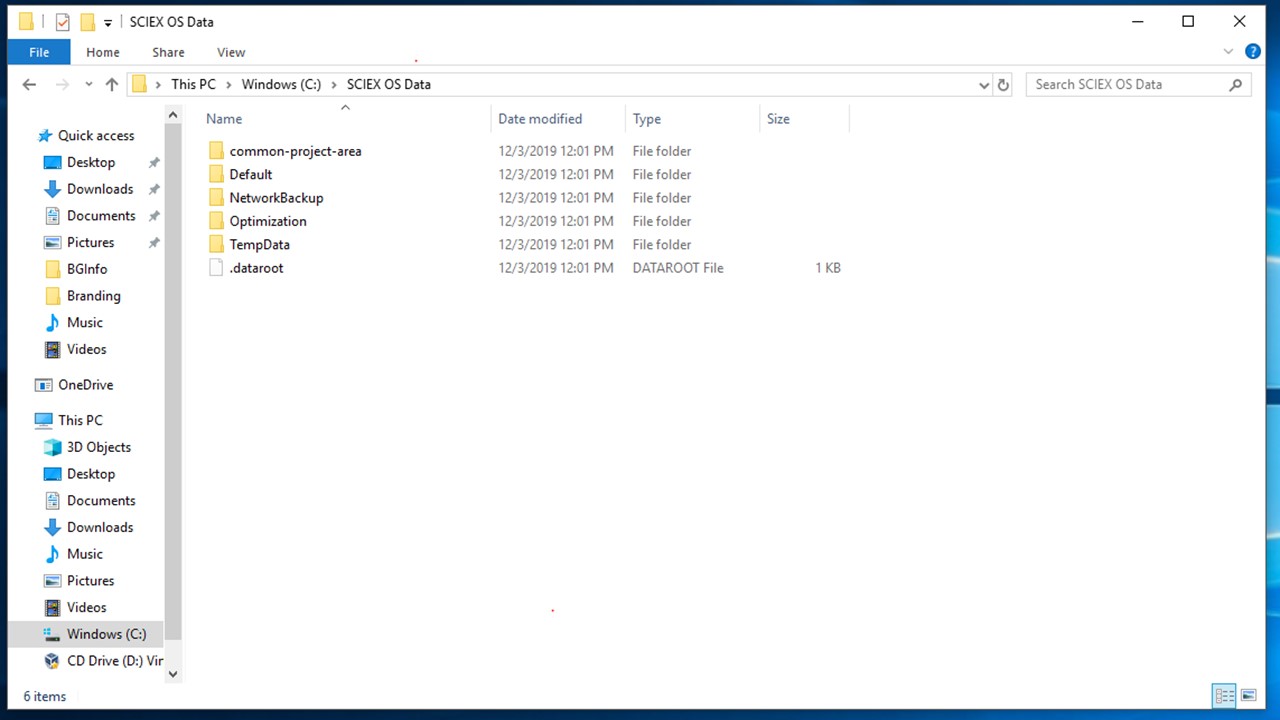Open Documents under This PC

[101, 501]
